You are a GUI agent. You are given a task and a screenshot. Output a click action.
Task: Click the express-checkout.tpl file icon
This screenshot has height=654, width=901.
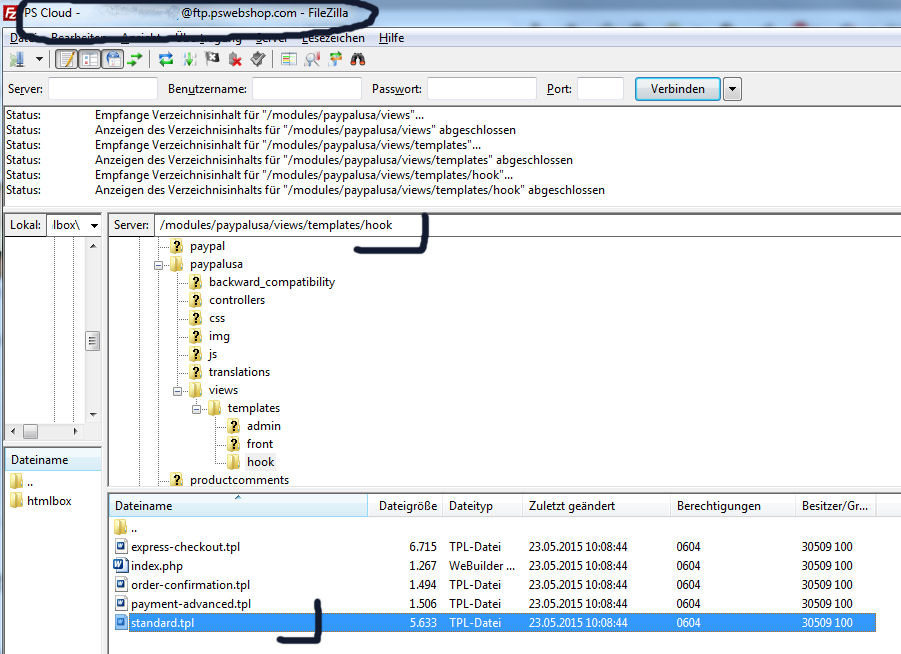click(121, 546)
